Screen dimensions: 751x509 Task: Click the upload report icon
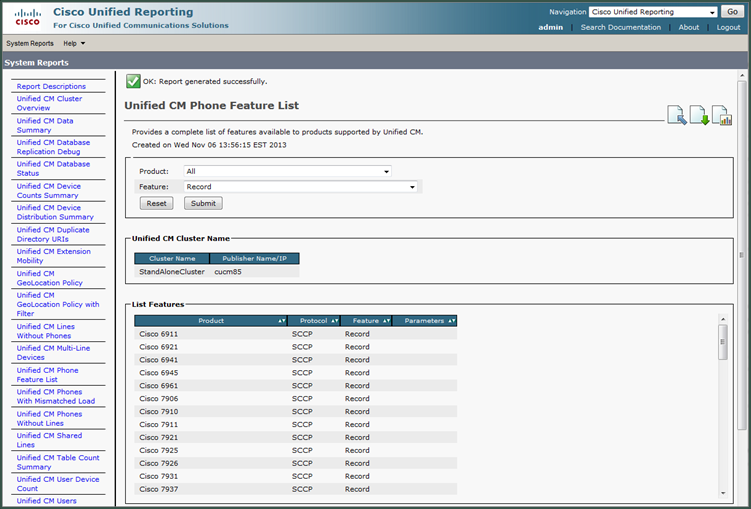[677, 115]
